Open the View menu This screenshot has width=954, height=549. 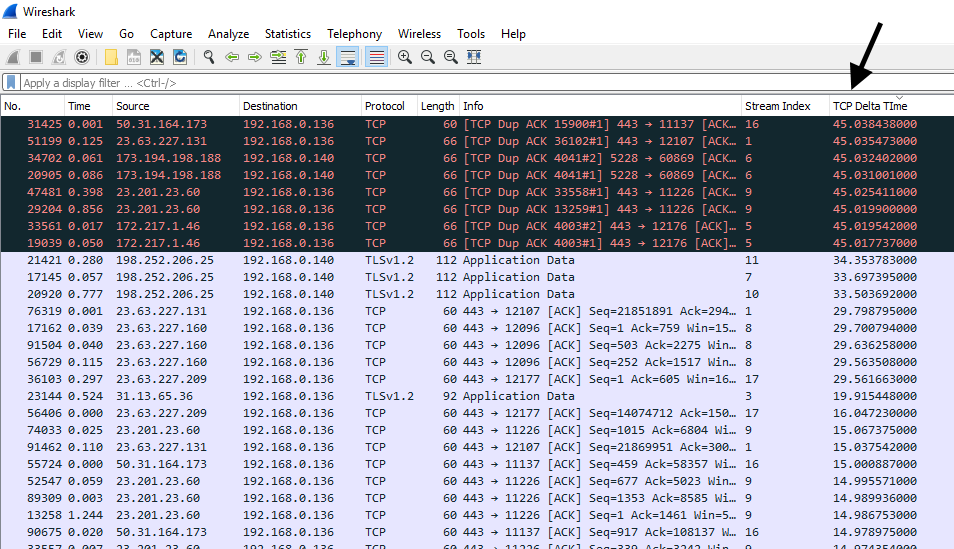point(90,34)
